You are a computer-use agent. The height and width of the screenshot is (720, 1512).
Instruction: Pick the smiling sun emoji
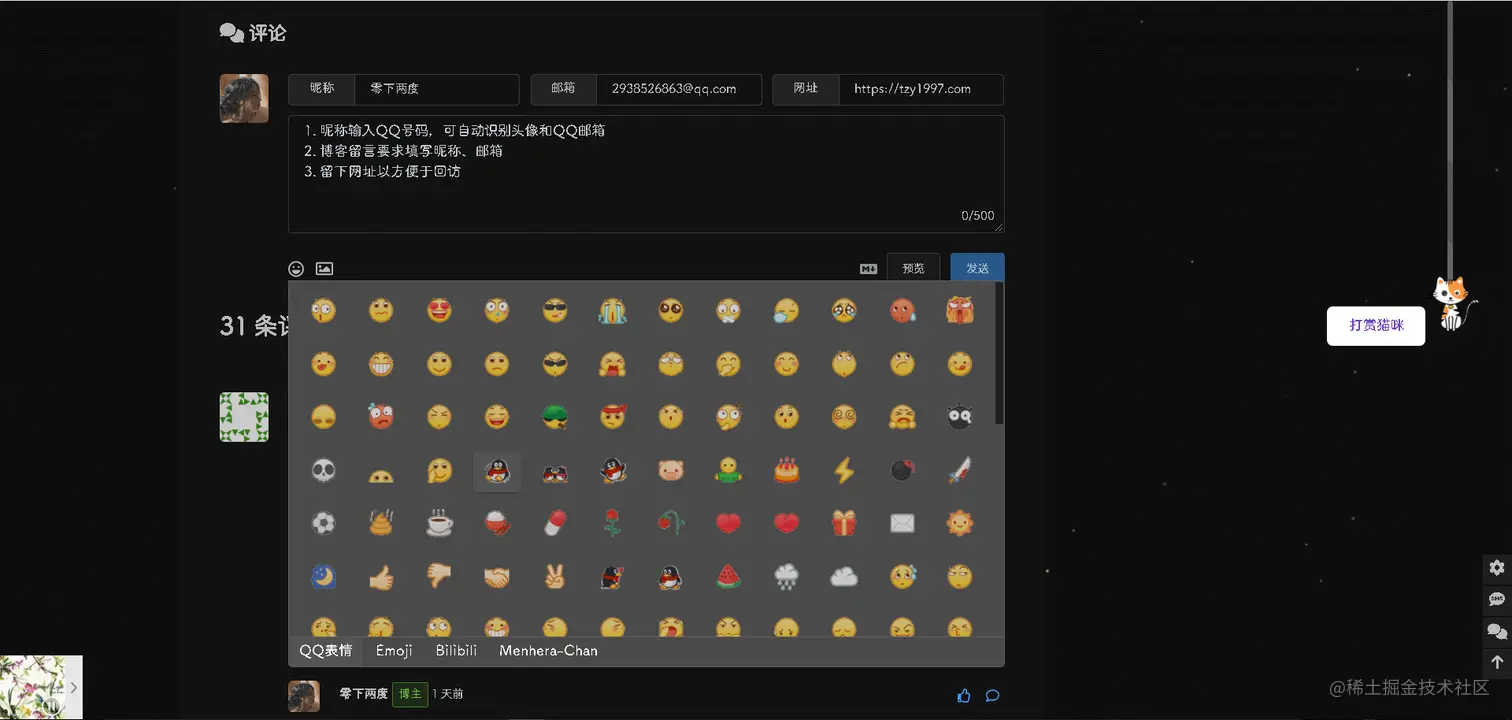tap(960, 523)
